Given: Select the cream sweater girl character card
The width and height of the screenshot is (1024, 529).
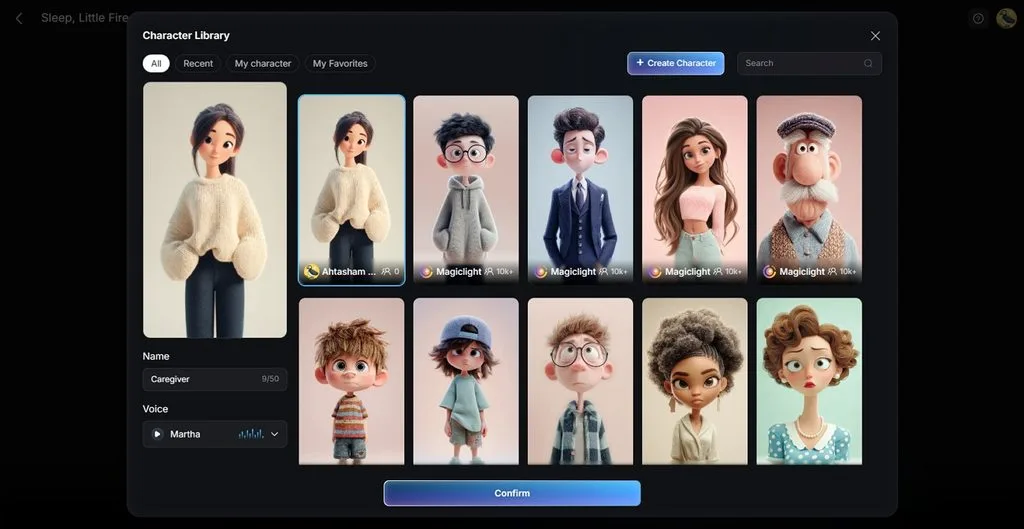Looking at the screenshot, I should click(351, 190).
